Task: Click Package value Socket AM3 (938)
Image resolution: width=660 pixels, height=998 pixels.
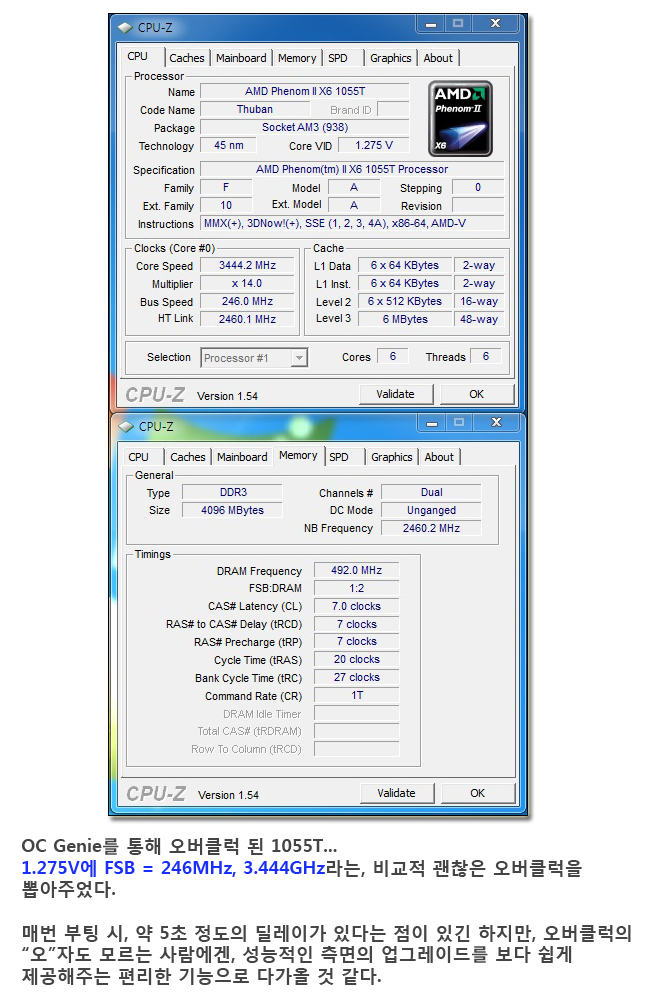Action: (x=305, y=127)
